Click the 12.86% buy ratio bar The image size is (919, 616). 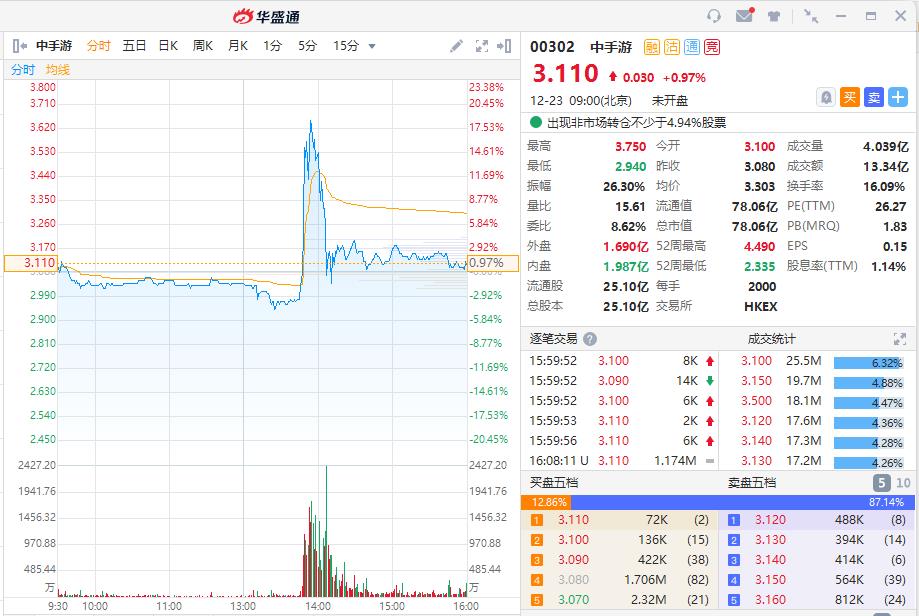pyautogui.click(x=546, y=502)
